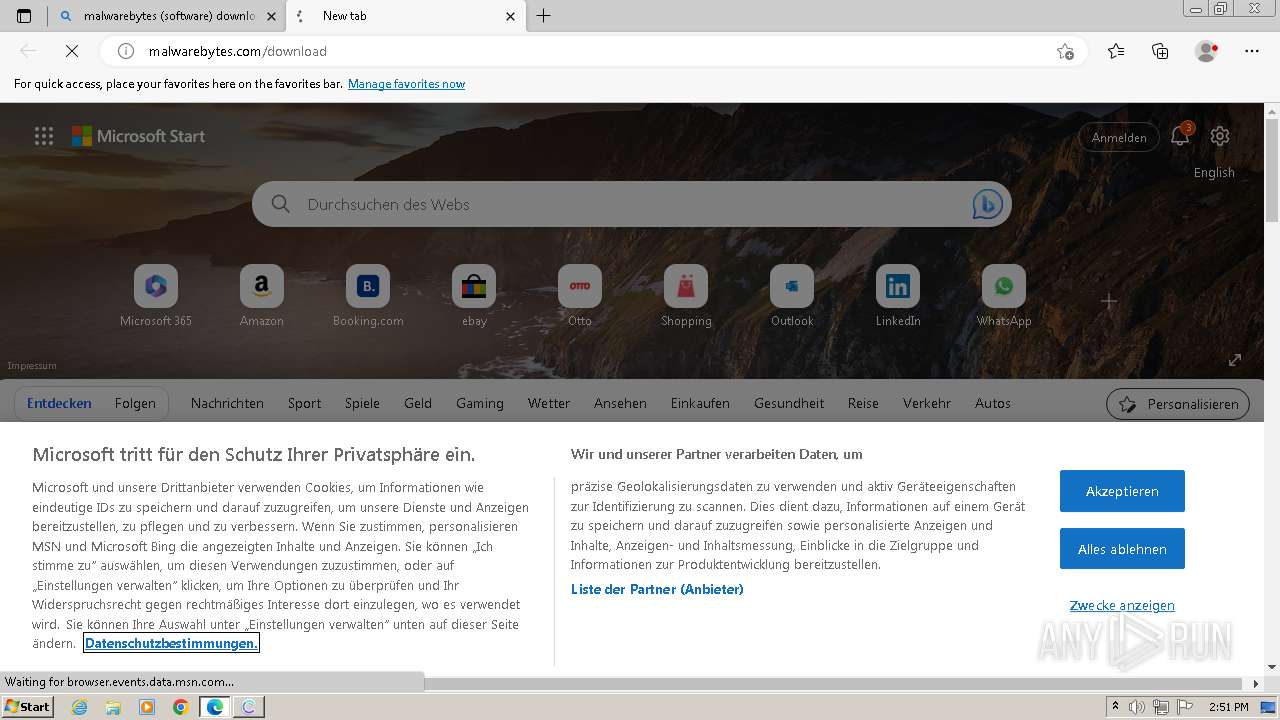Select the Entdecken feed tab
1280x720 pixels.
coord(59,404)
